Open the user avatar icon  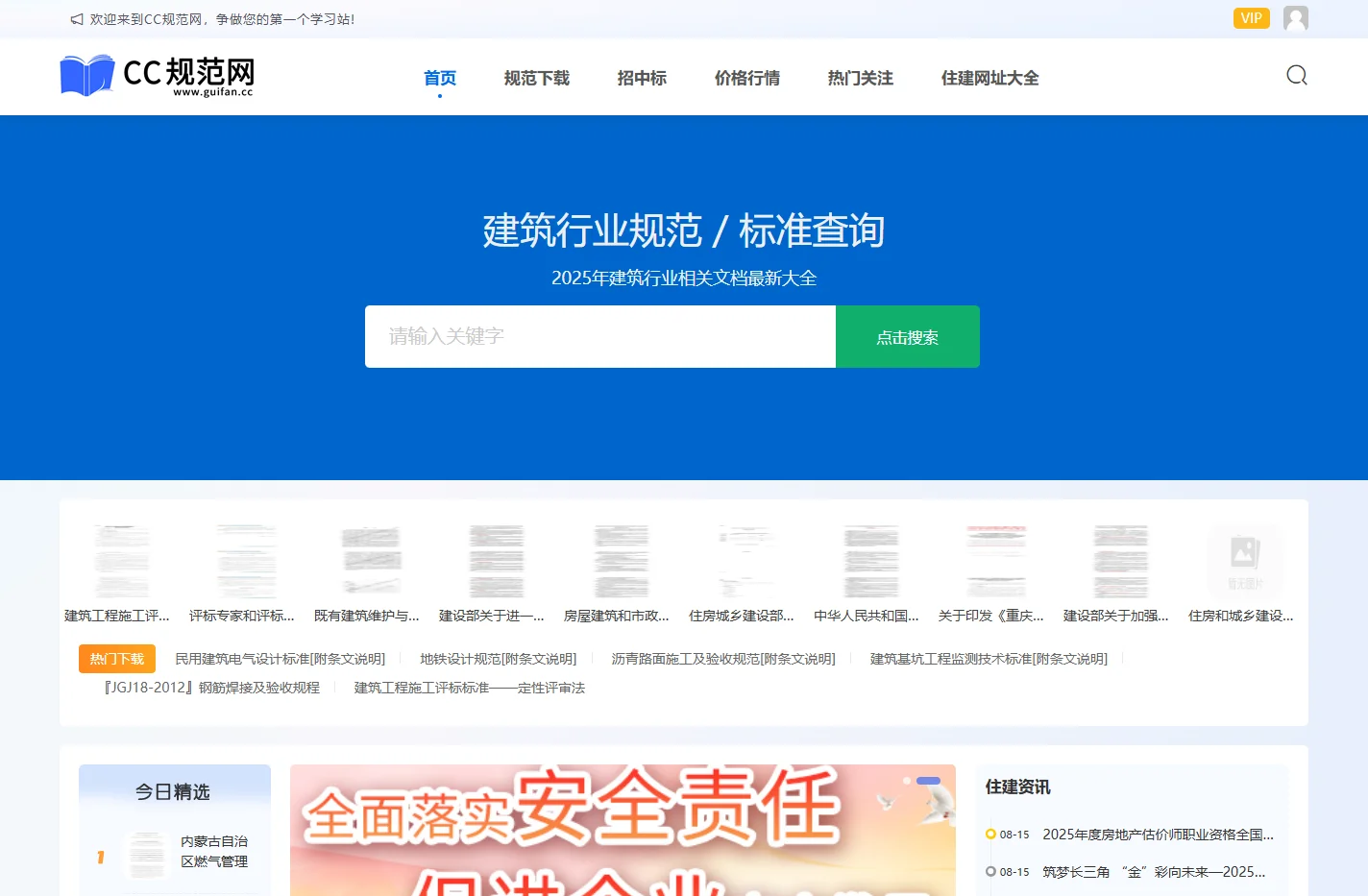[x=1296, y=18]
